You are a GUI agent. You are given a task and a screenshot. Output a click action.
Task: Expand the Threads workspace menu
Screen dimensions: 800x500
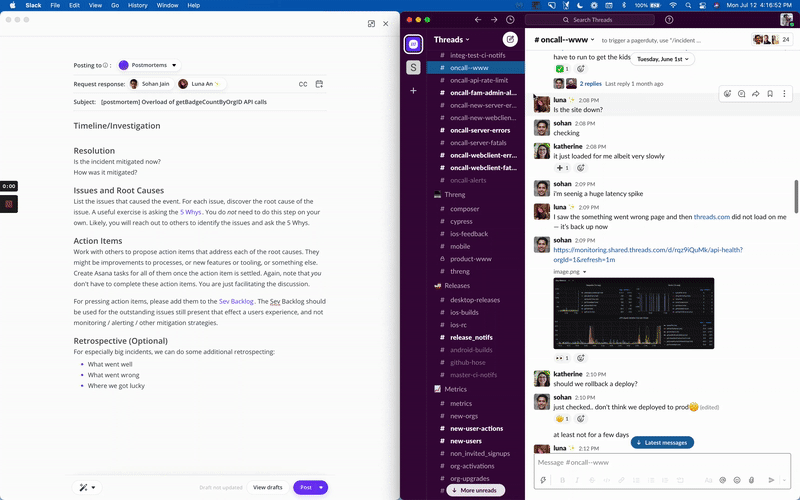pyautogui.click(x=452, y=39)
